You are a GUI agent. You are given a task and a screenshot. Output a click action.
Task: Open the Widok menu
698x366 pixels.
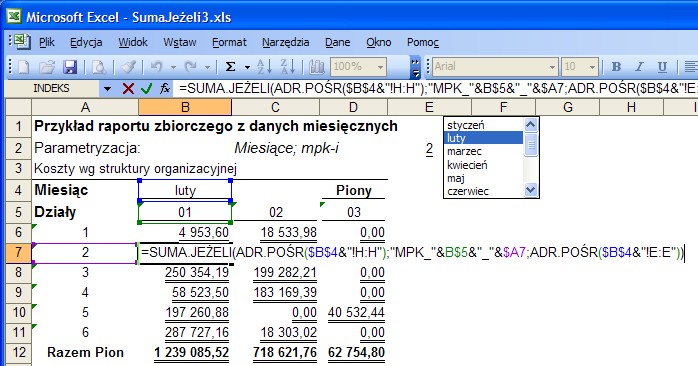coord(133,42)
